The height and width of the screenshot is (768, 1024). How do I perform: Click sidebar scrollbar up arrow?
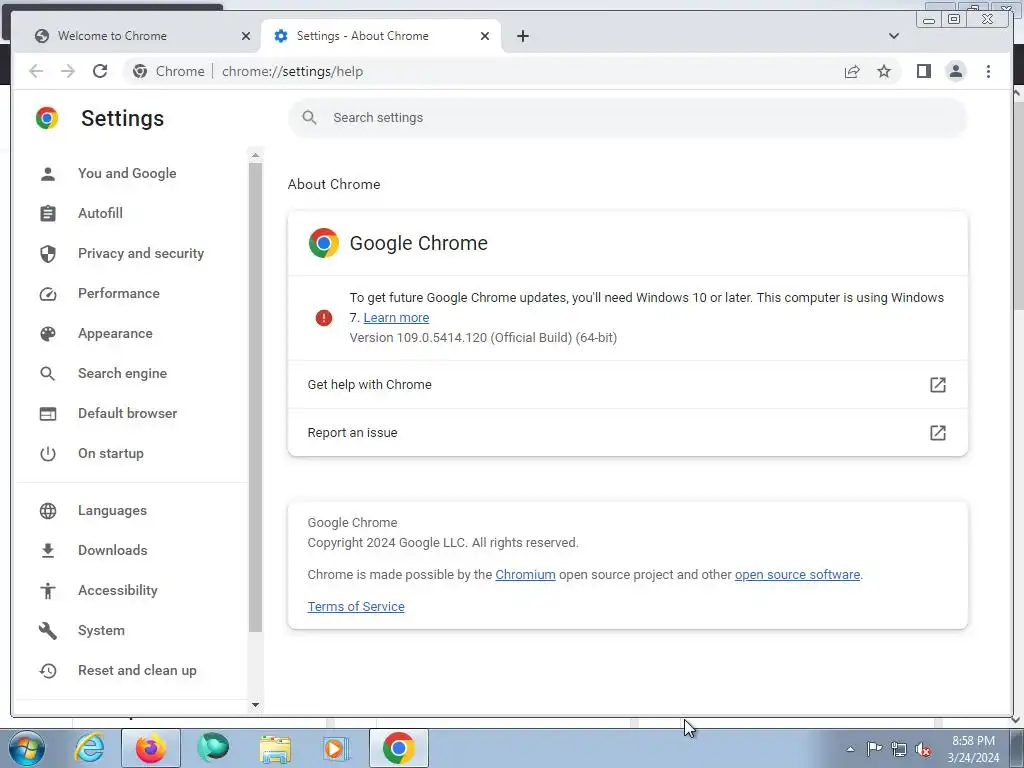255,155
